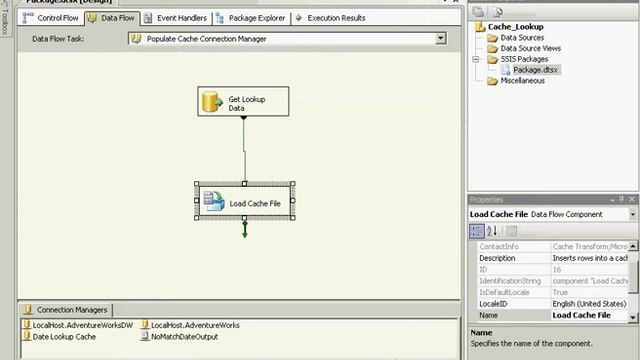Select the SSIS Packages folder
This screenshot has width=640, height=360.
[x=518, y=59]
